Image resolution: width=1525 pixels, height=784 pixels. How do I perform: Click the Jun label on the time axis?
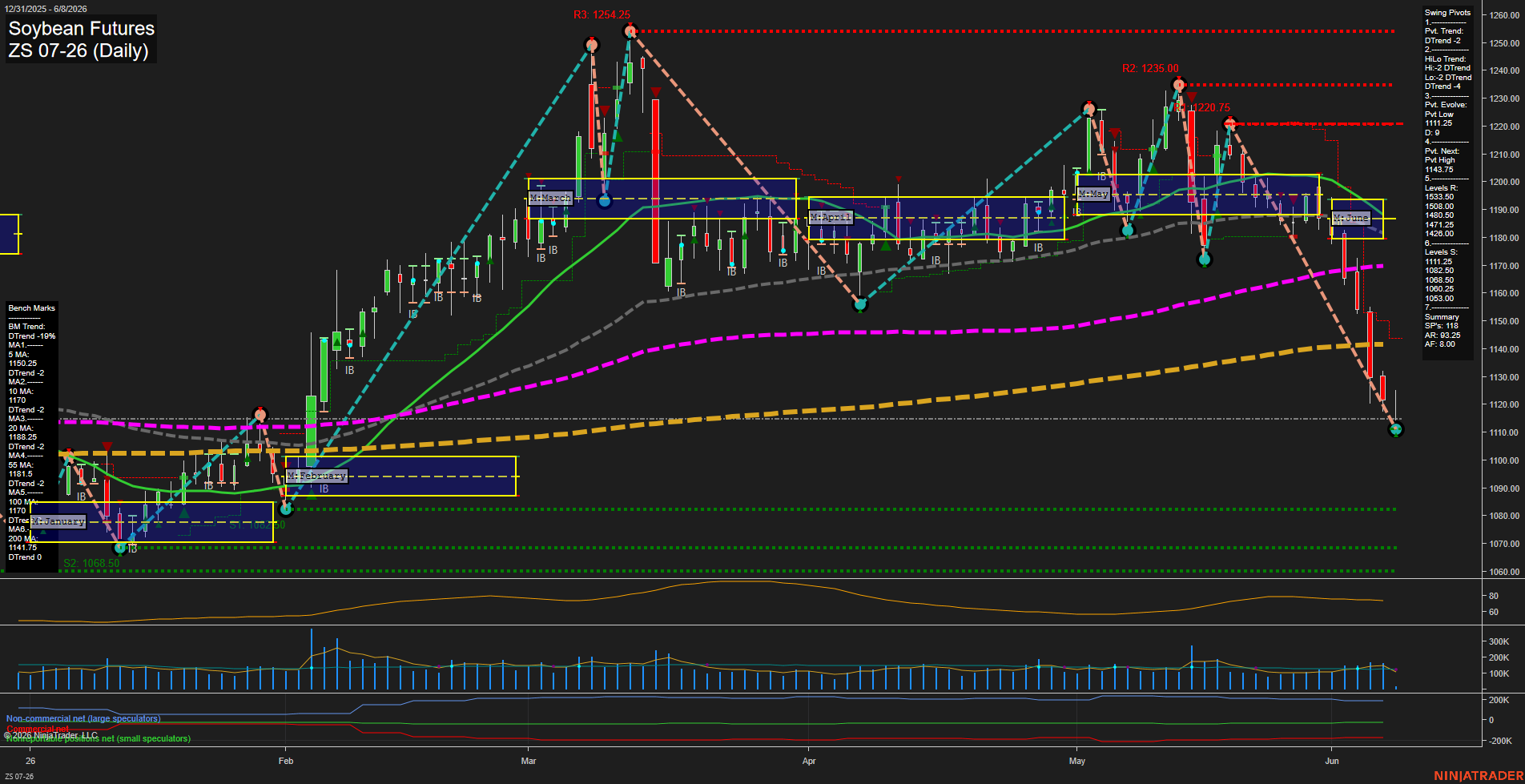click(1332, 761)
